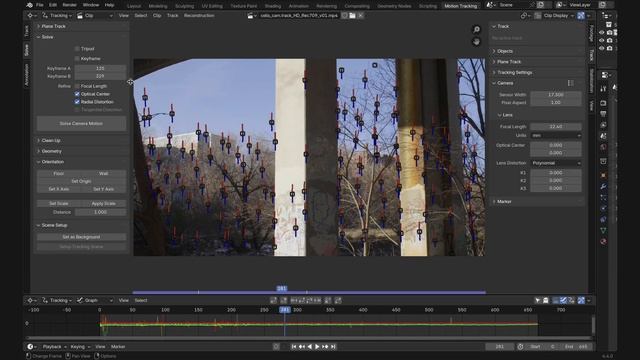Viewport: 640px width, 360px height.
Task: Switch to the Compositing workspace tab
Action: point(357,6)
